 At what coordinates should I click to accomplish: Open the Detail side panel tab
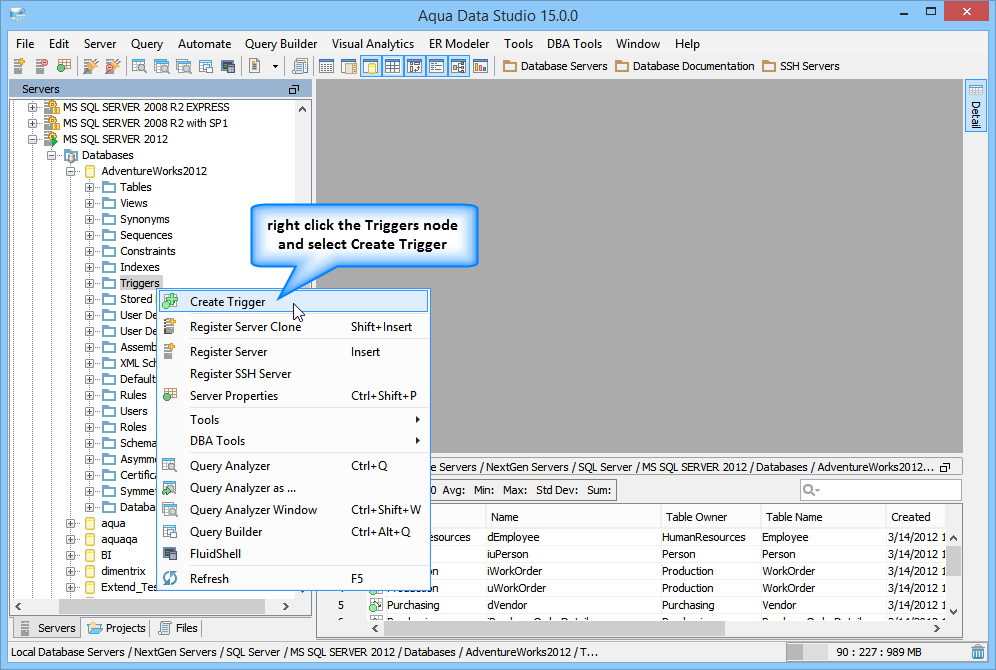coord(976,105)
